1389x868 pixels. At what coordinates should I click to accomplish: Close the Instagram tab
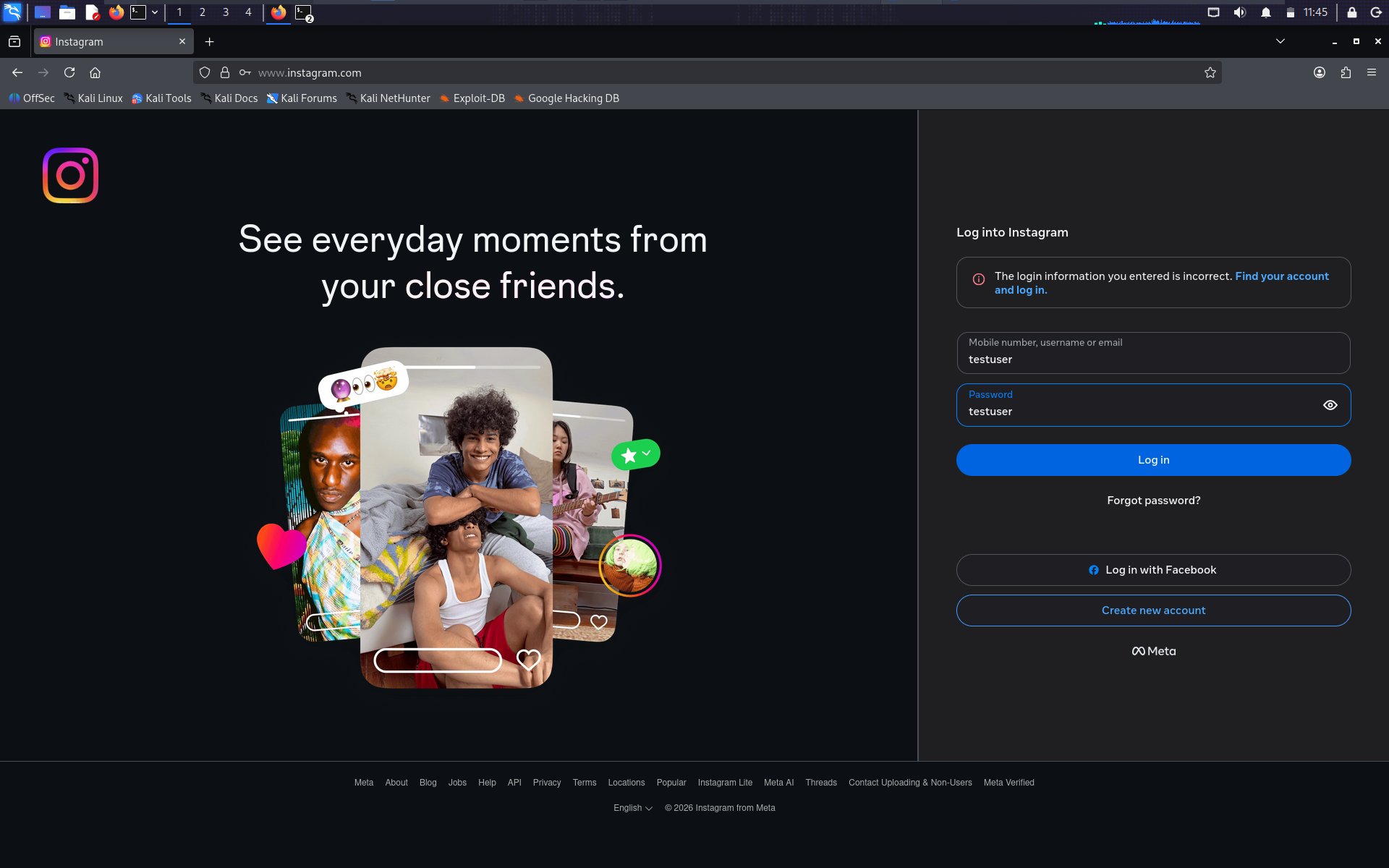182,41
